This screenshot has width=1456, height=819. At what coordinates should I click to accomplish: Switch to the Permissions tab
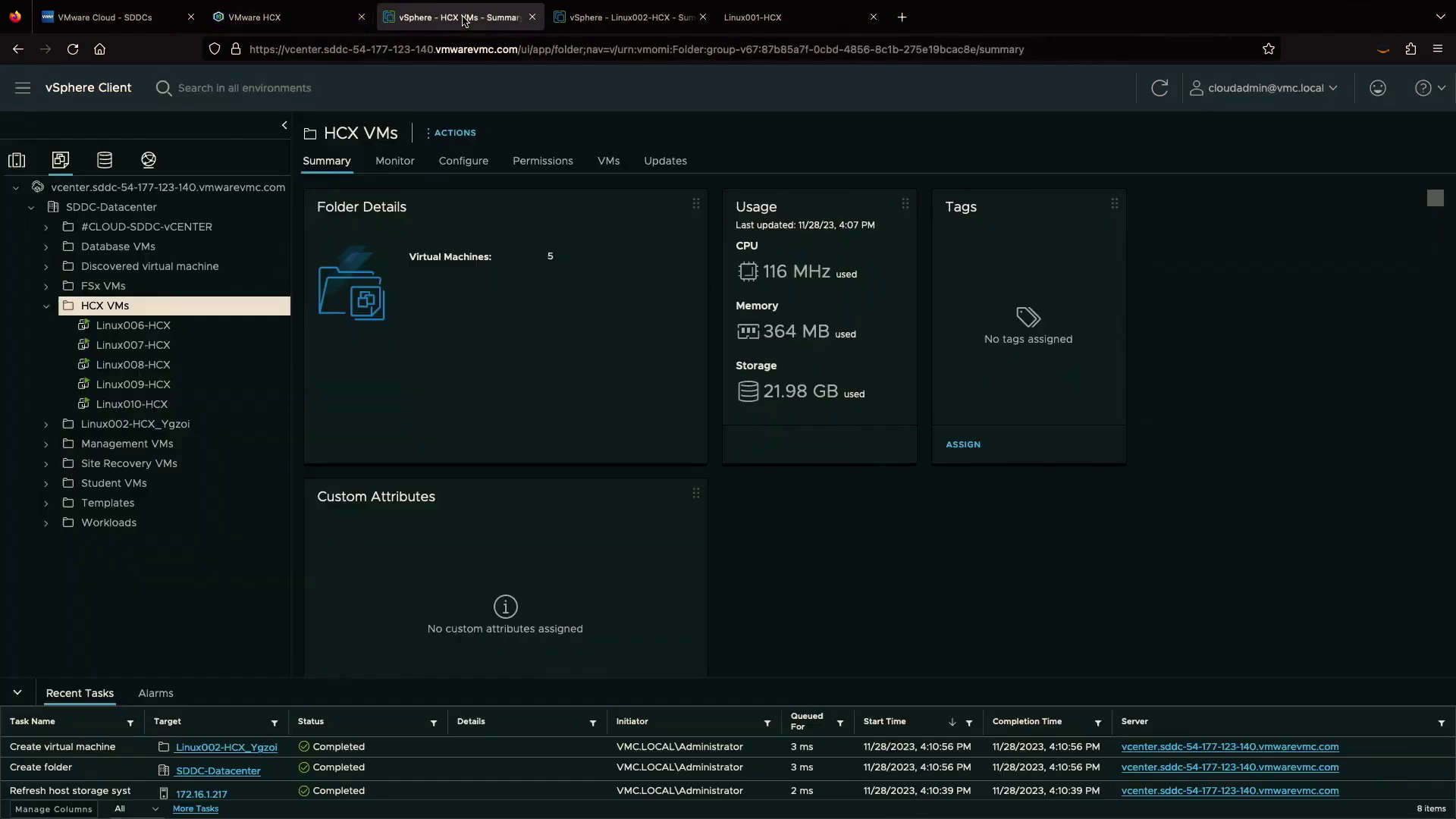tap(542, 161)
